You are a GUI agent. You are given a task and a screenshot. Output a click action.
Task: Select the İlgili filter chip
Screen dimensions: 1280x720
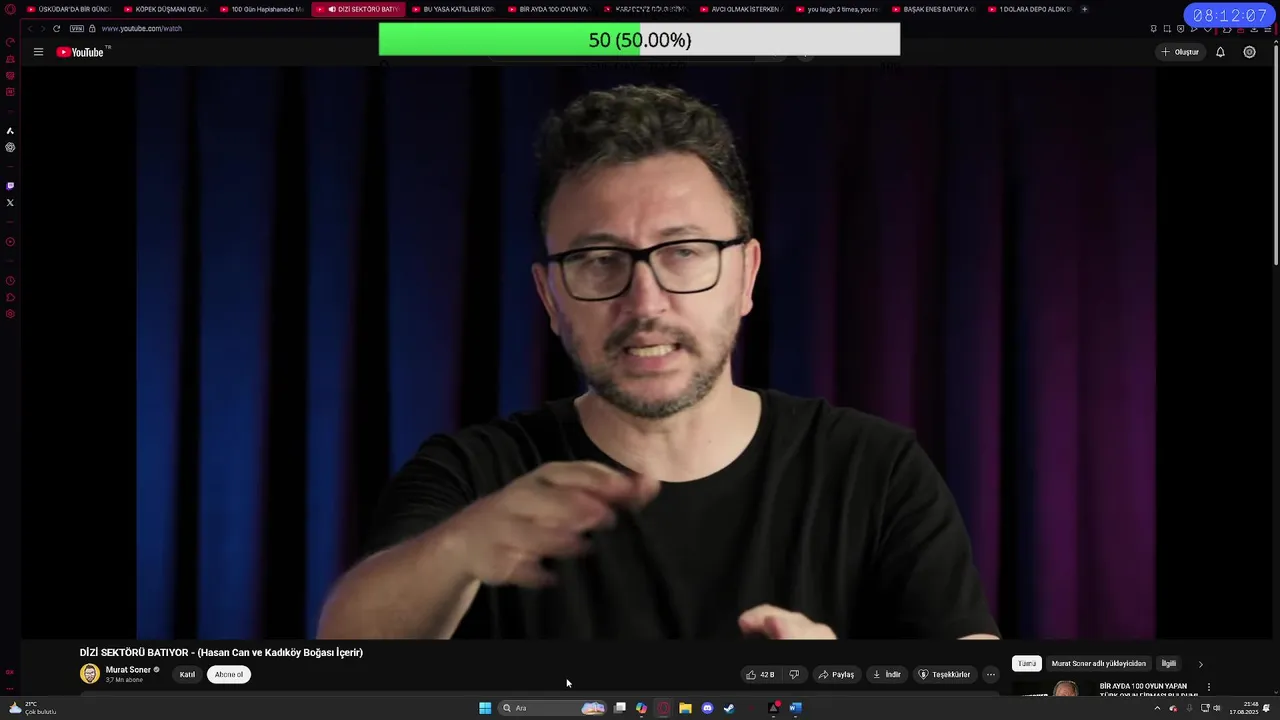(1168, 664)
